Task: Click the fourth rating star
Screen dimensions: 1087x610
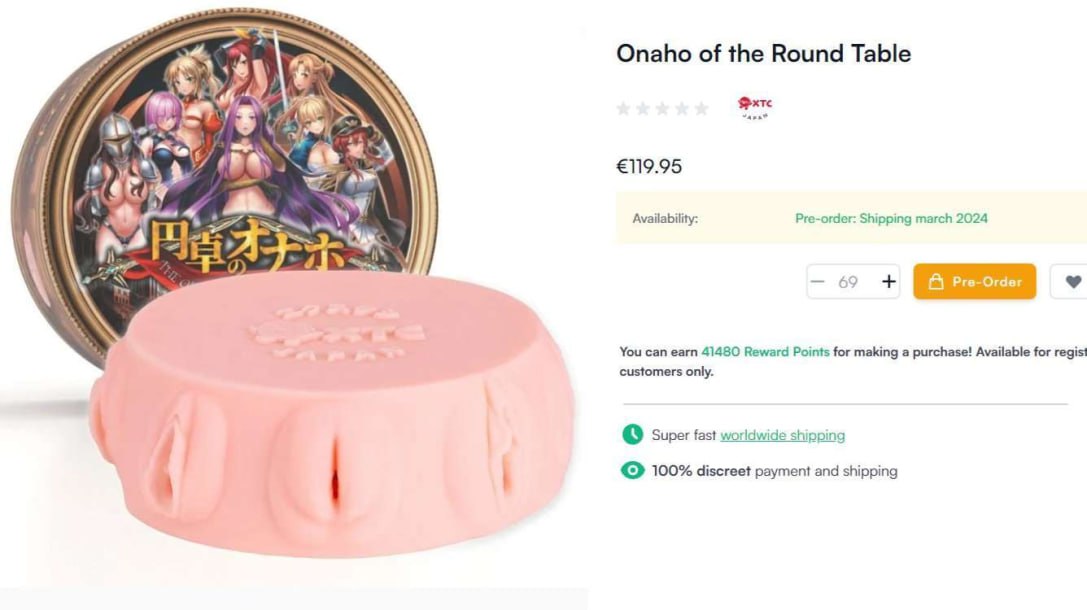Action: (682, 108)
